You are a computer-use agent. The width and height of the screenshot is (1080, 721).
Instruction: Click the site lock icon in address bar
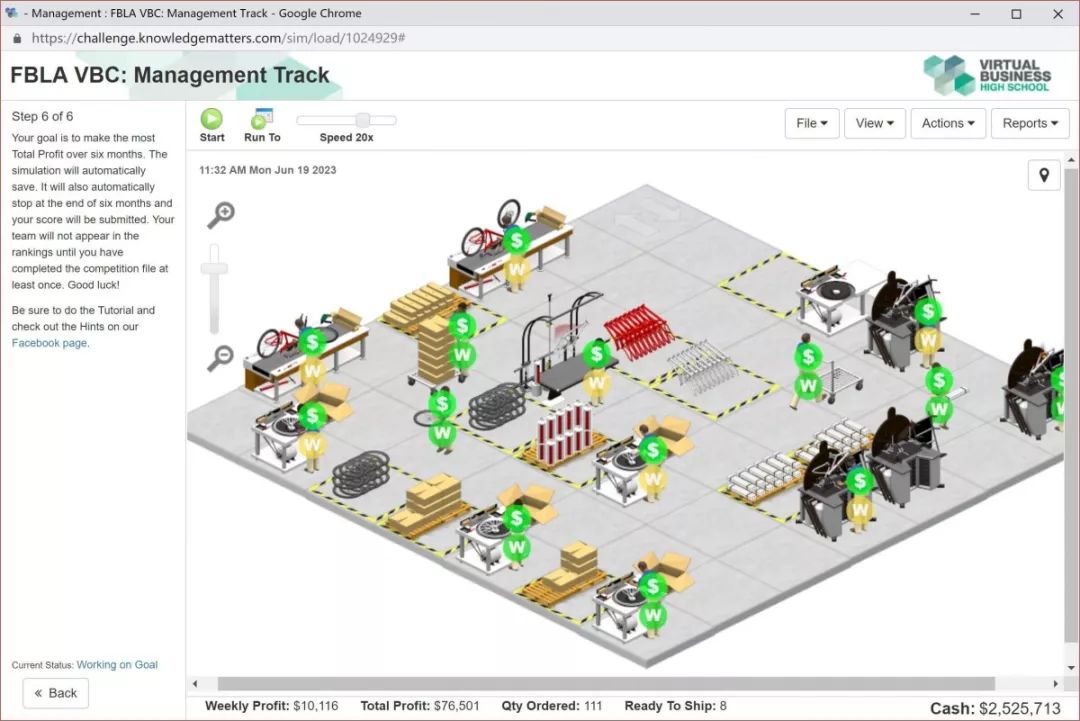pos(17,39)
